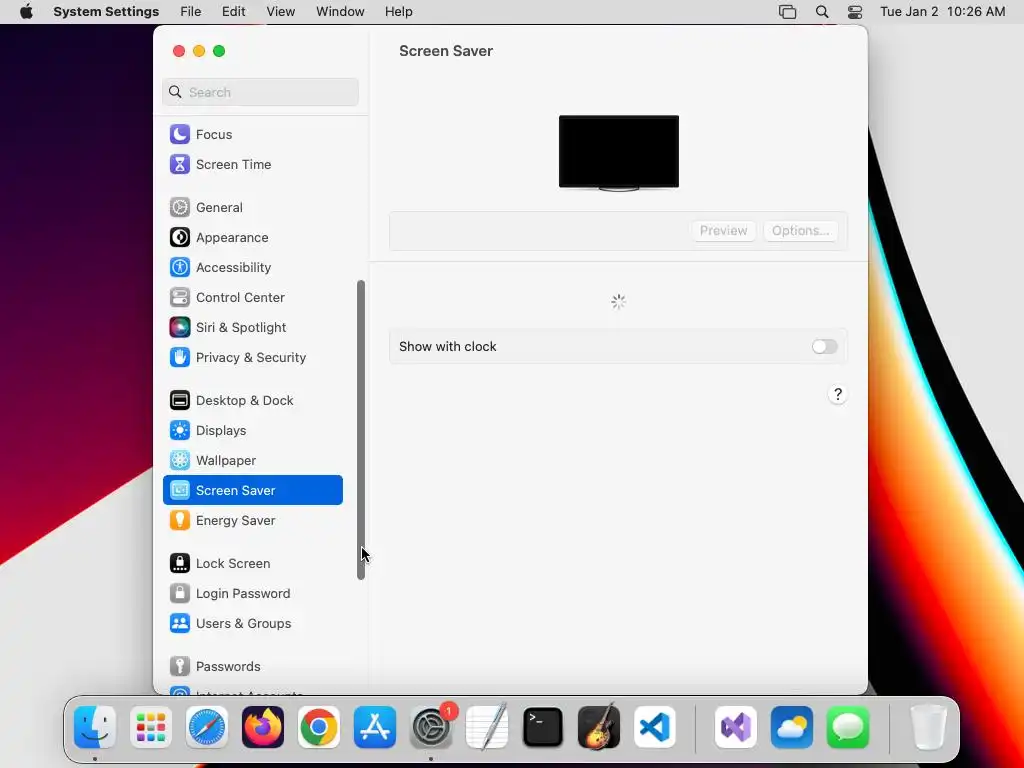Click System Settings icon in Dock
Screen dimensions: 1024x768
pyautogui.click(x=432, y=727)
